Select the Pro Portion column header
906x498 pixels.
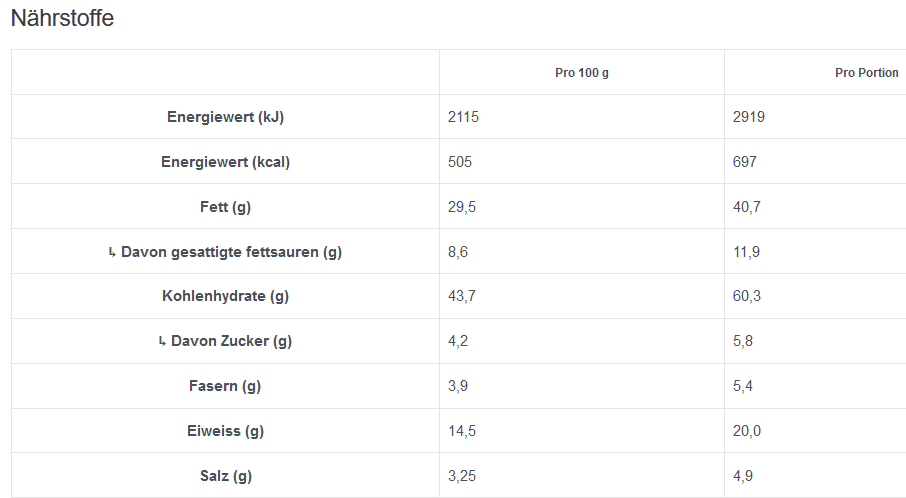866,73
